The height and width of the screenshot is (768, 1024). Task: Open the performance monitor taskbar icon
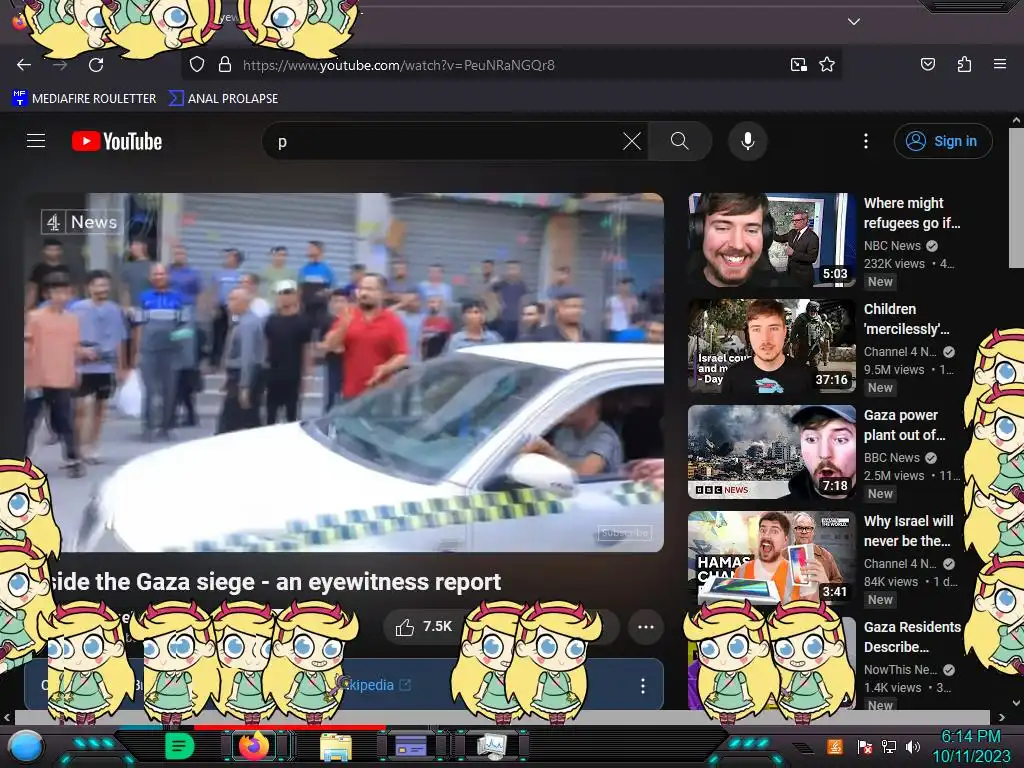491,746
